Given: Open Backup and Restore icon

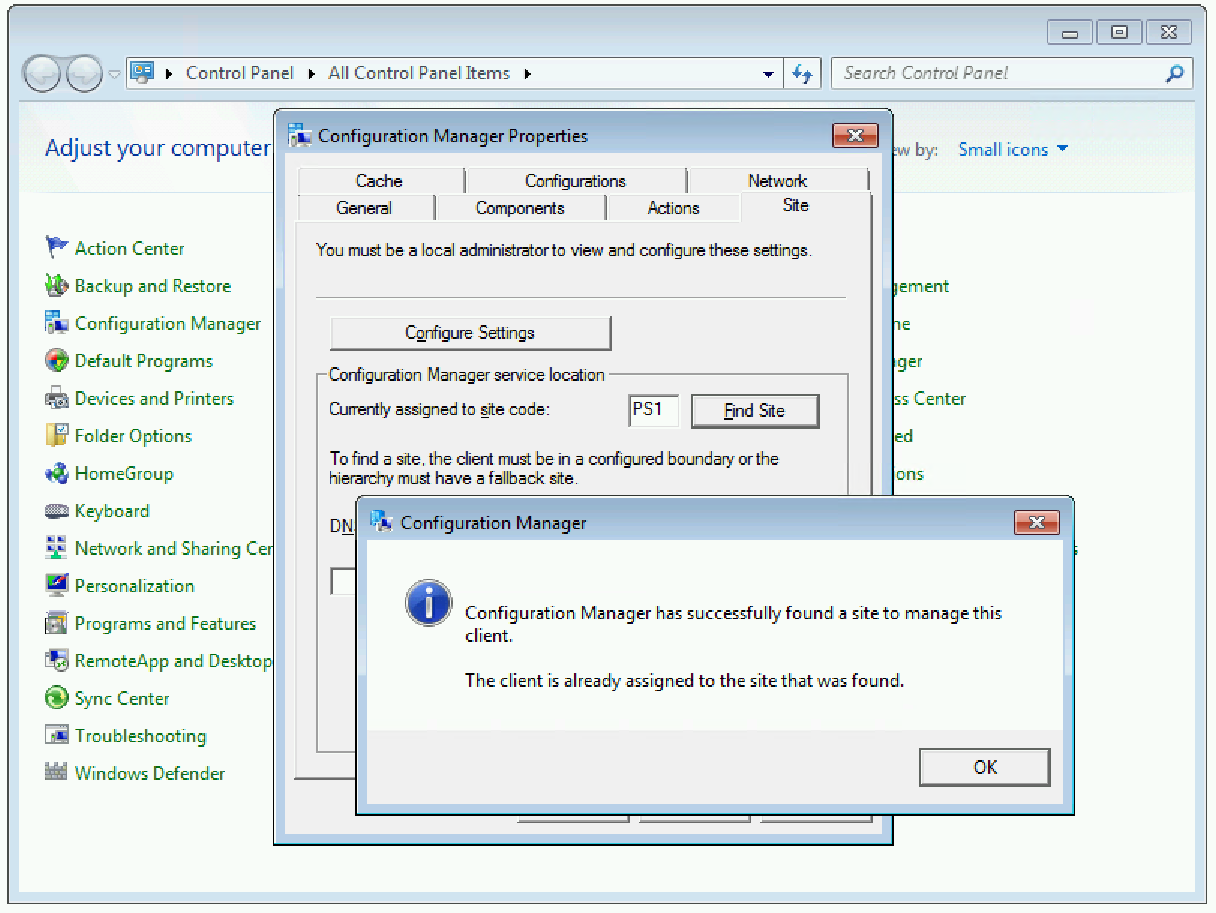Looking at the screenshot, I should tap(56, 286).
